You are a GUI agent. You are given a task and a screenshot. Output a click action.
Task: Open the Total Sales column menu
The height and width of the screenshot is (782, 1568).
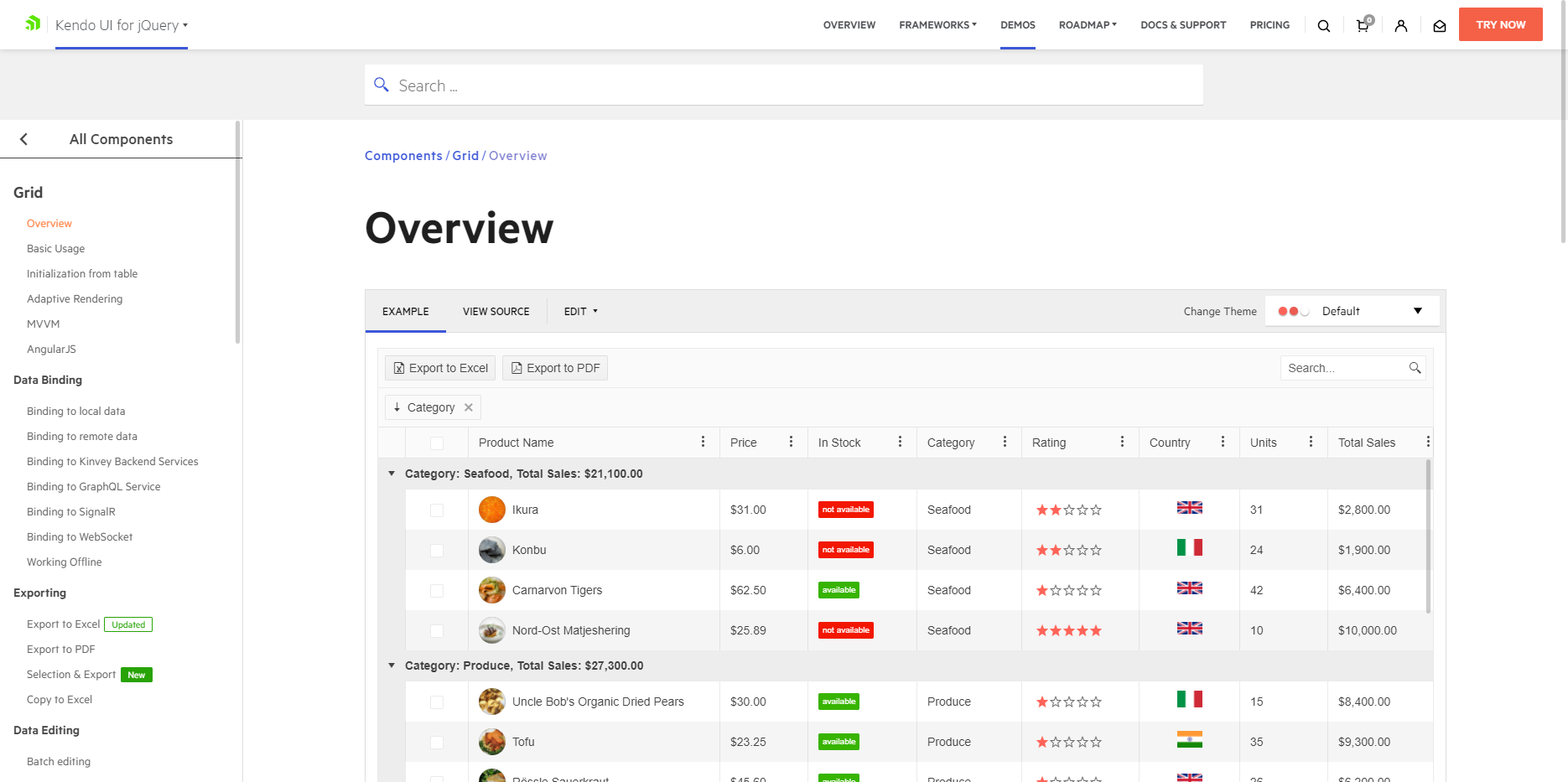pos(1428,442)
